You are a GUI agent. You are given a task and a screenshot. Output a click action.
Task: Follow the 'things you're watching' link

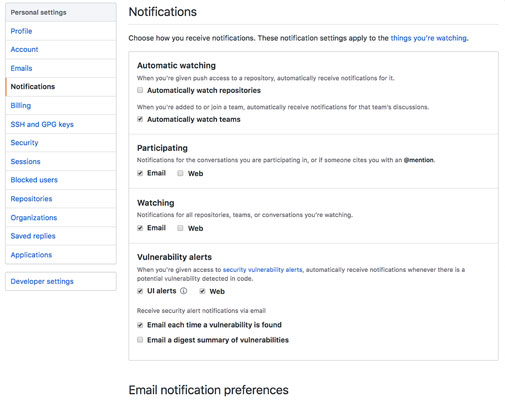[428, 38]
